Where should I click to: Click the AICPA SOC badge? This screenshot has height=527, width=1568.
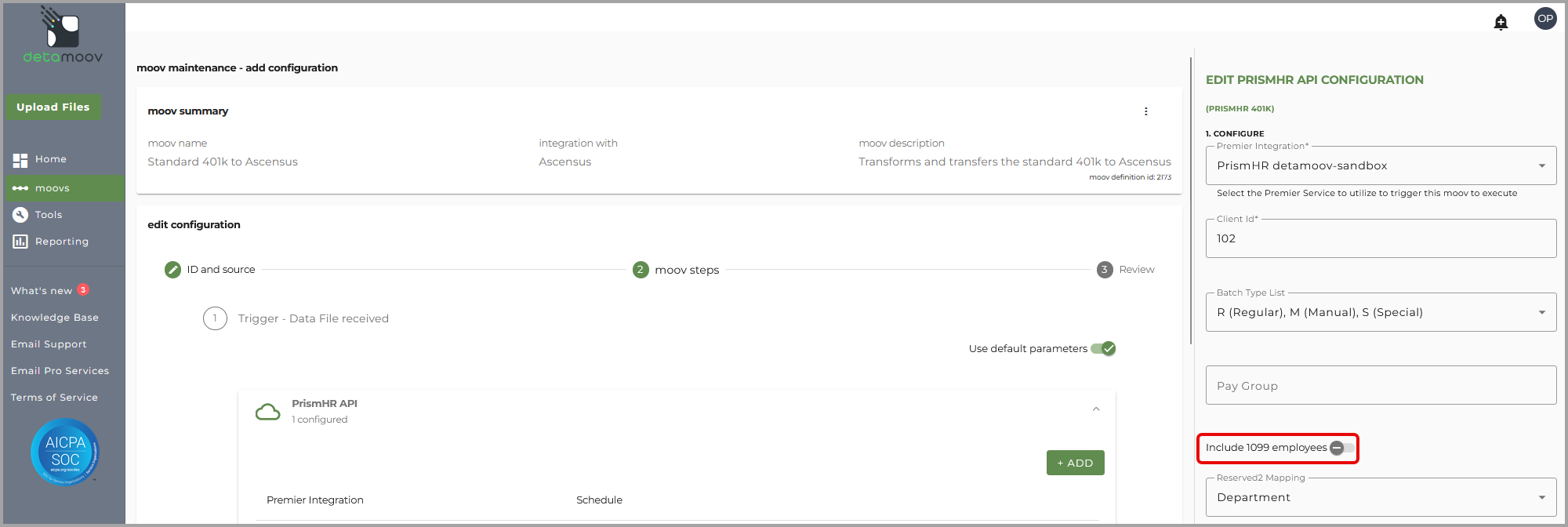[x=65, y=452]
